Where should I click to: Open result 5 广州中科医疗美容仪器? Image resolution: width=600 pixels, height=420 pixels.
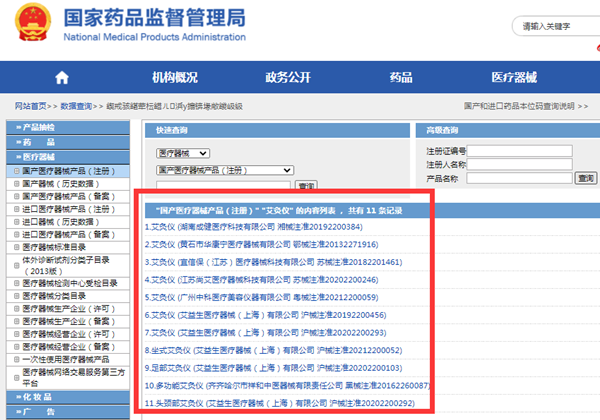click(x=261, y=297)
